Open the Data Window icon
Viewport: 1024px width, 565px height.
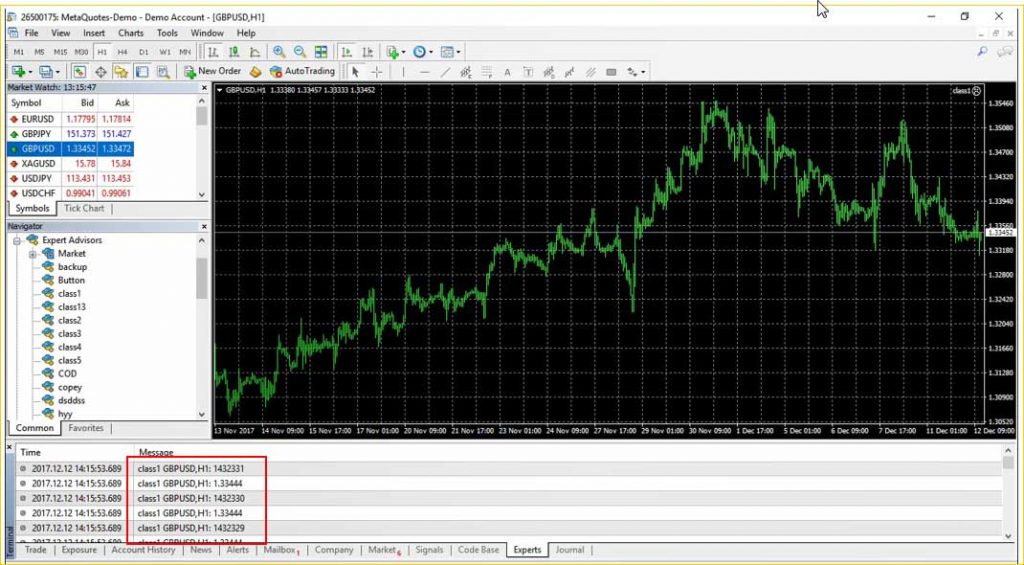click(101, 72)
